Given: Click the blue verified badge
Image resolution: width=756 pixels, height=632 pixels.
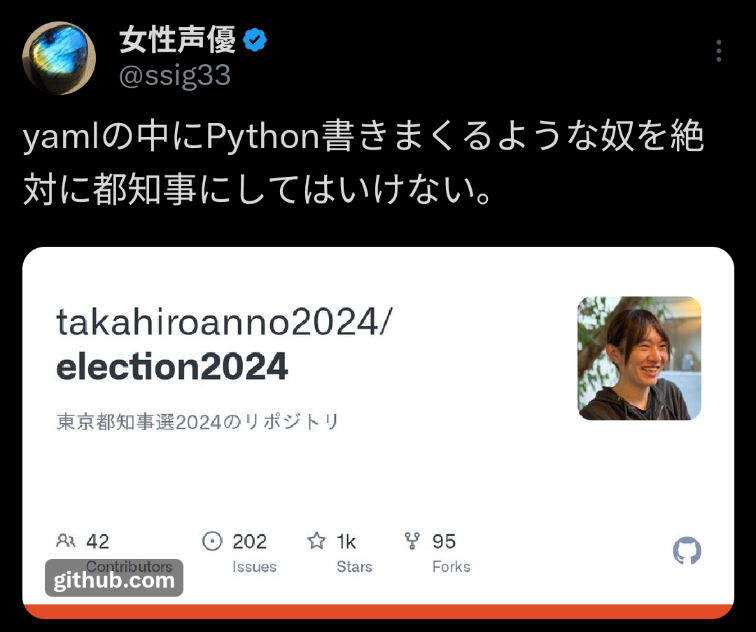Looking at the screenshot, I should 255,40.
